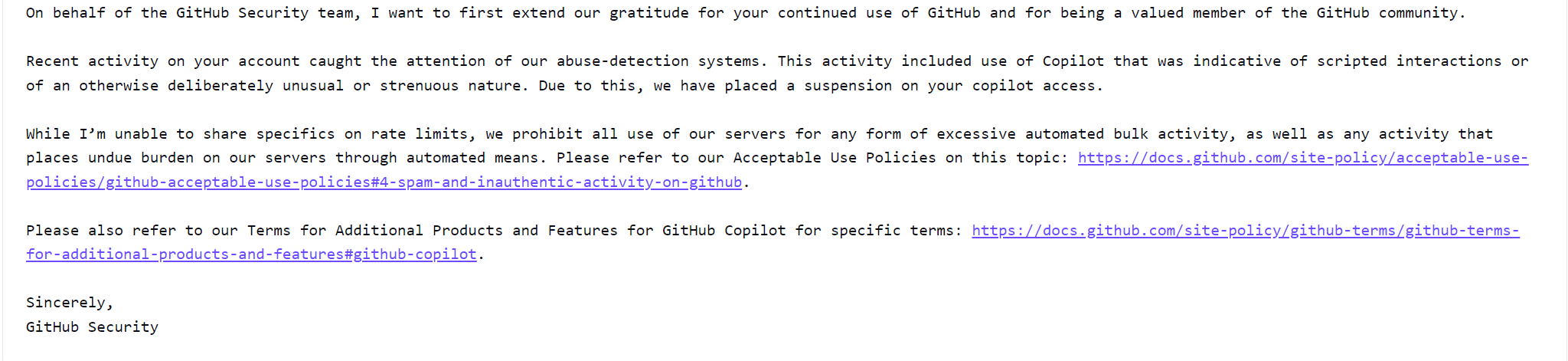Click the words 'abuse-detection systems'
This screenshot has height=361, width=1568.
(x=658, y=61)
